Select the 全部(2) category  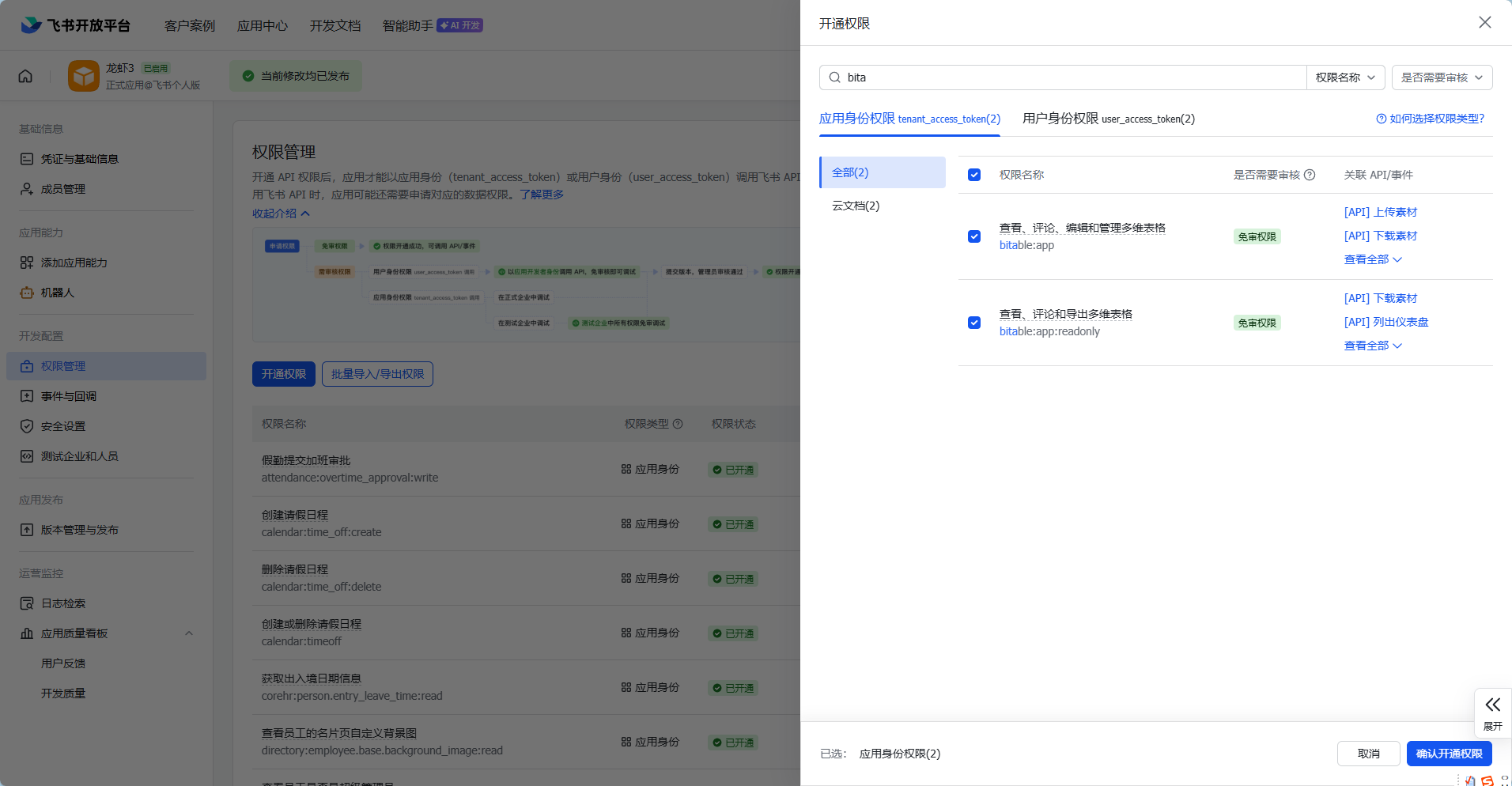[883, 172]
